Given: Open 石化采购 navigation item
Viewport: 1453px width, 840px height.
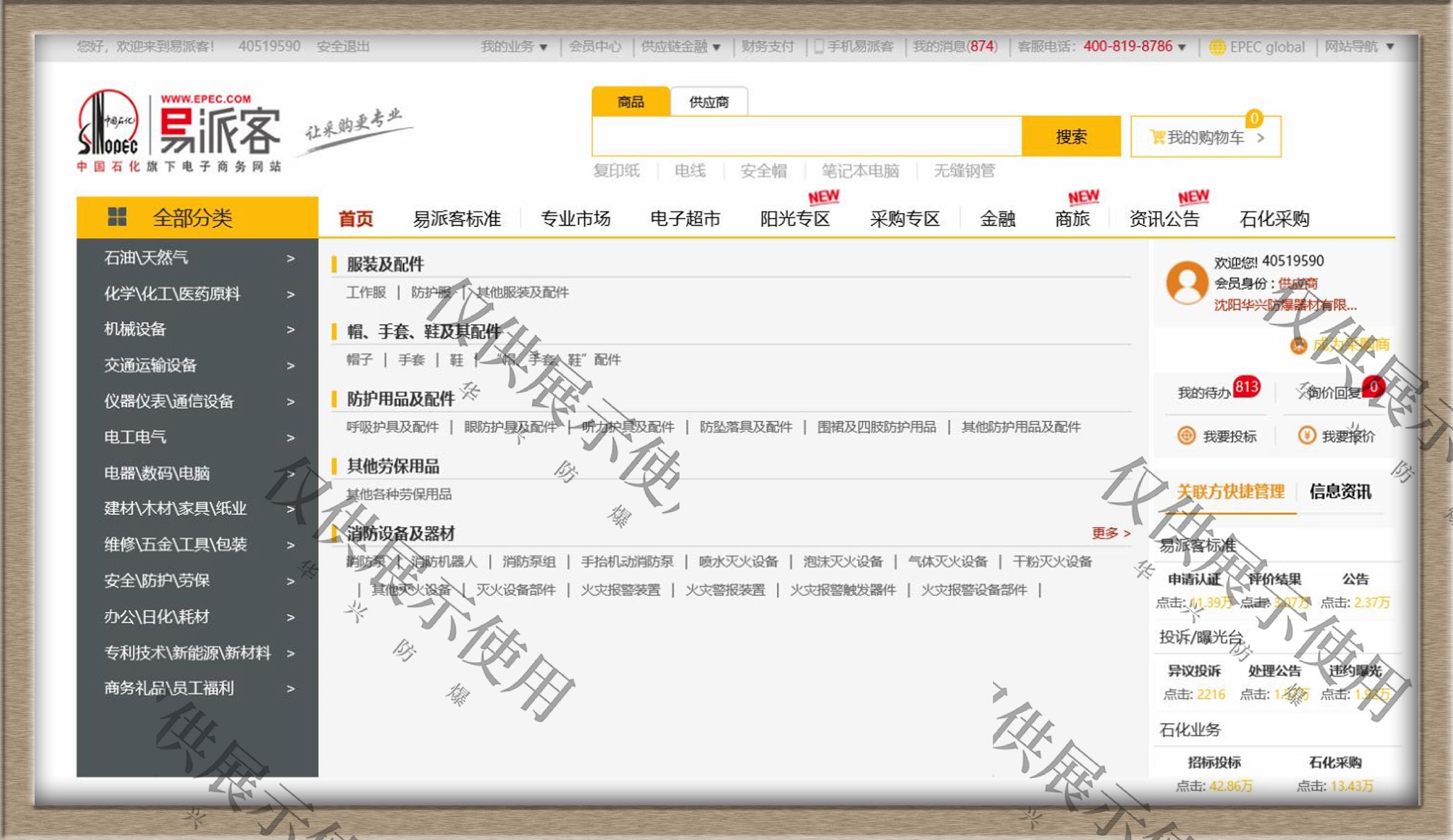Looking at the screenshot, I should tap(1274, 219).
